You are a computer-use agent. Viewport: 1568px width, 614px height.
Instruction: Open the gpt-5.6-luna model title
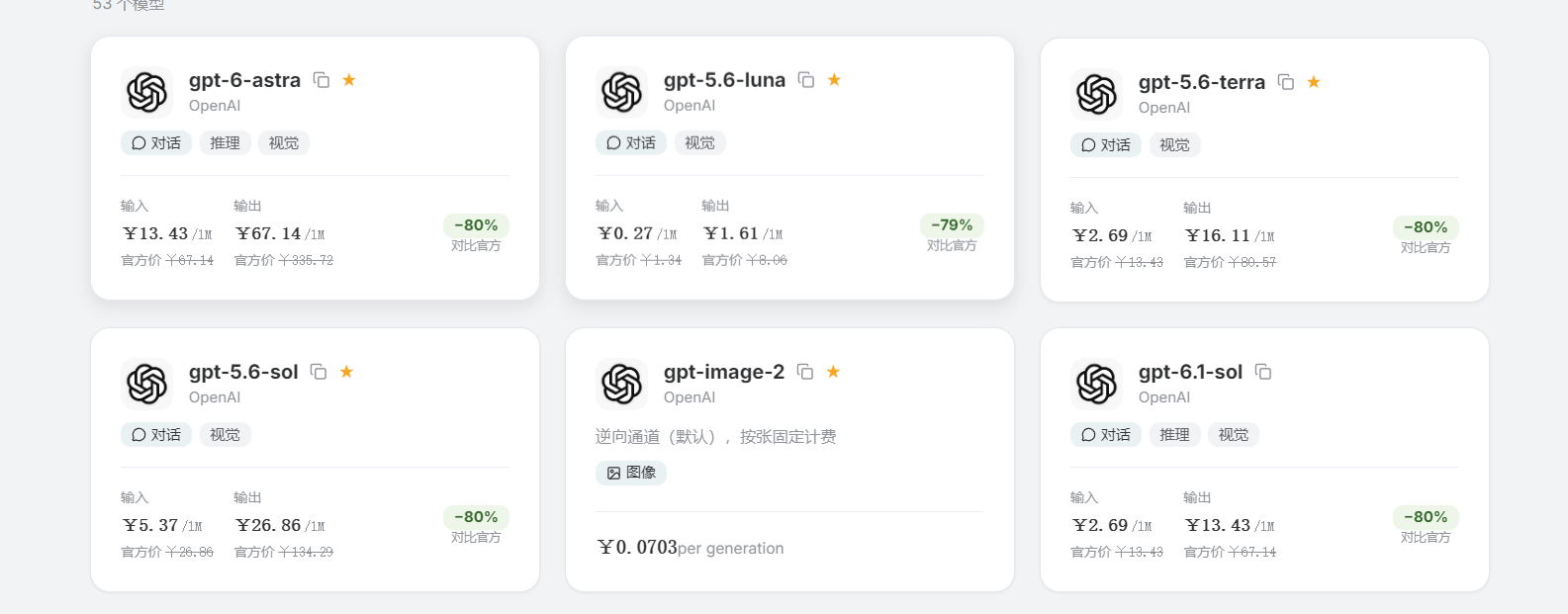(x=724, y=80)
